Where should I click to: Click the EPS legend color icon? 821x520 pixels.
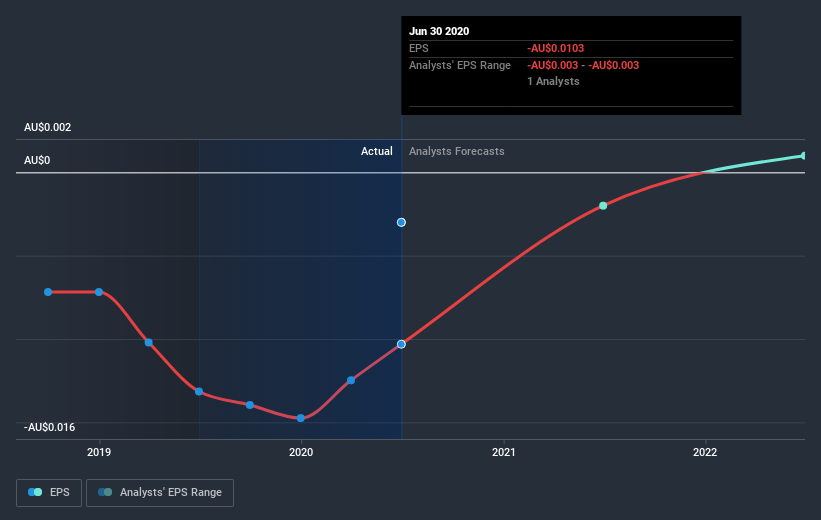coord(35,492)
